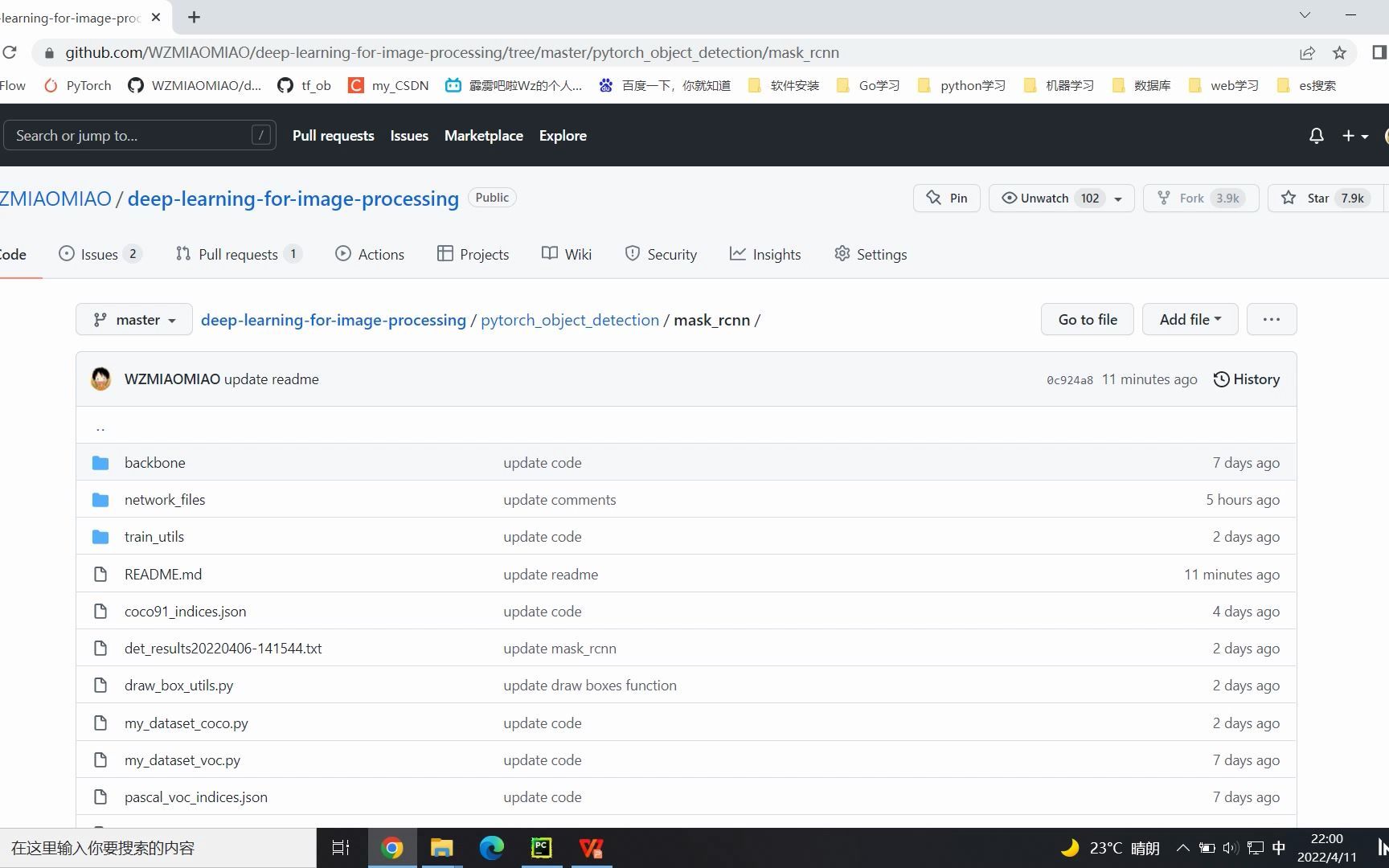Image resolution: width=1389 pixels, height=868 pixels.
Task: Click the share icon in the address bar
Action: pos(1307,52)
